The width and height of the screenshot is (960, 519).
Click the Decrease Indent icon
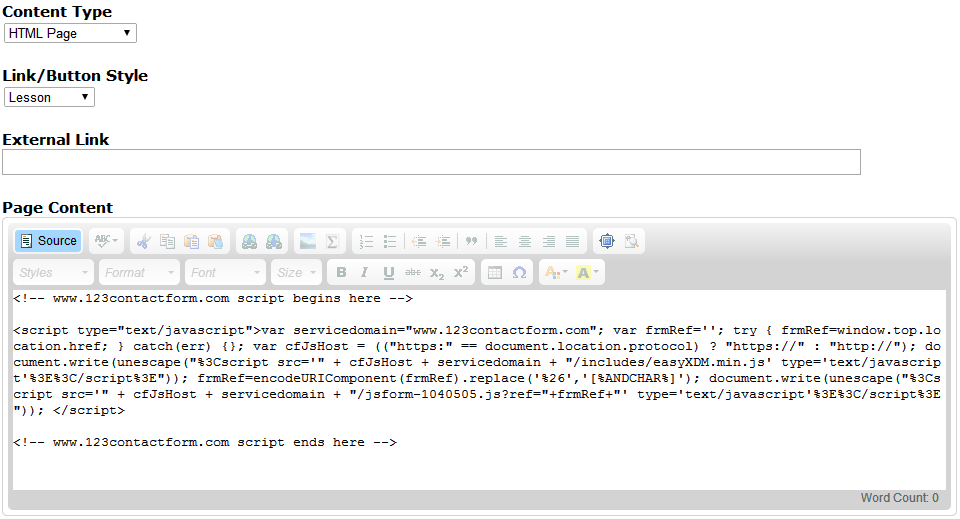pyautogui.click(x=419, y=241)
